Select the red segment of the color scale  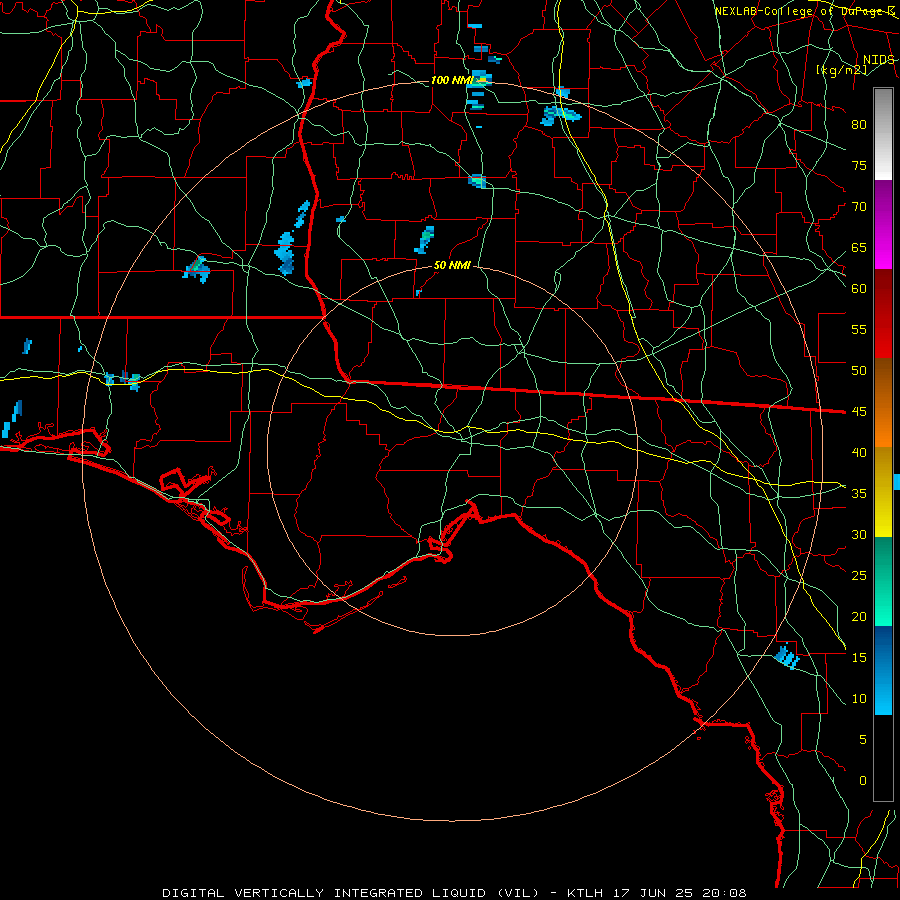[883, 313]
